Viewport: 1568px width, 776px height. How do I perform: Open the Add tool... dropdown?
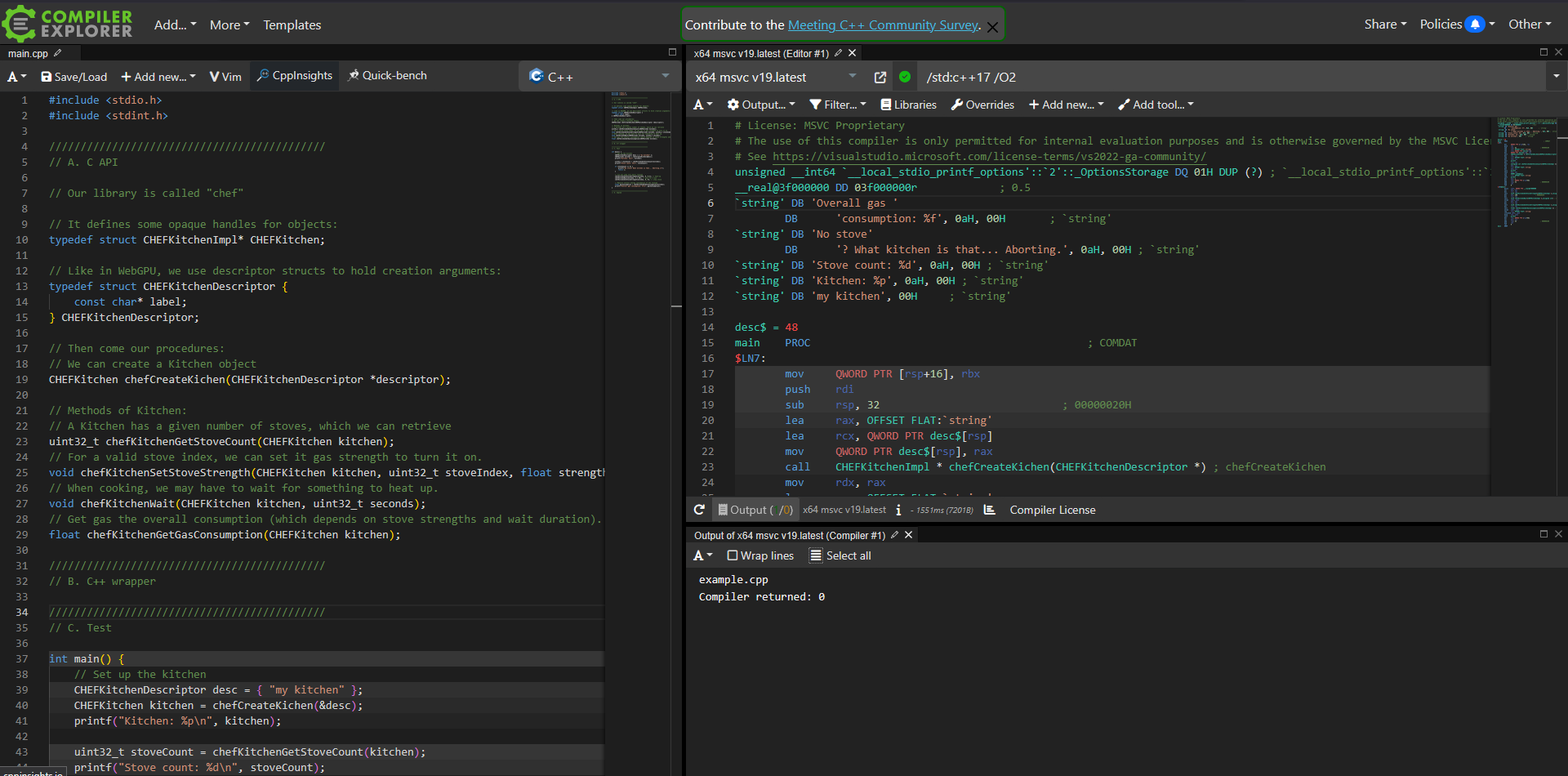[1156, 105]
